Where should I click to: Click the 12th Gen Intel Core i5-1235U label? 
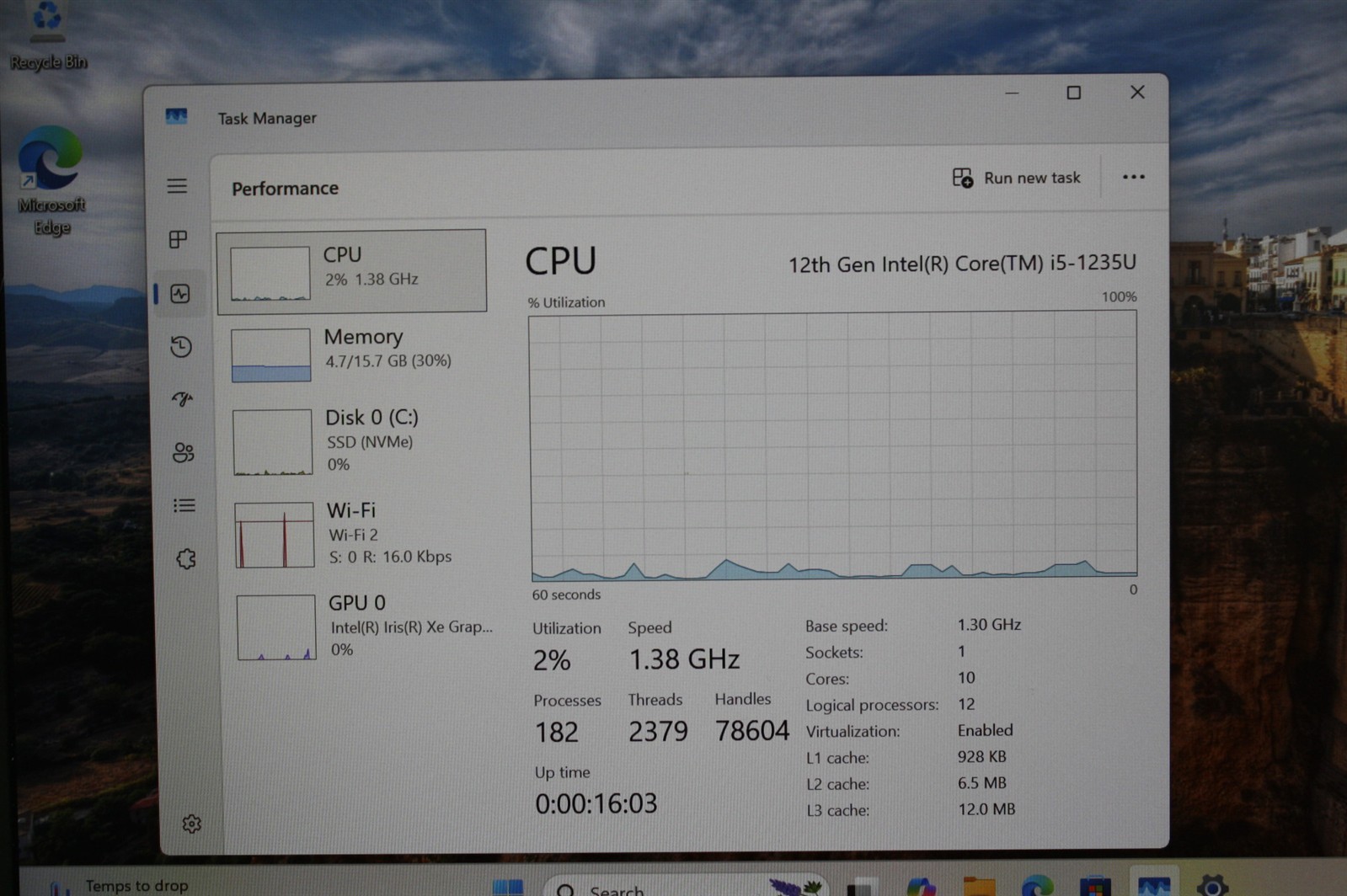962,264
